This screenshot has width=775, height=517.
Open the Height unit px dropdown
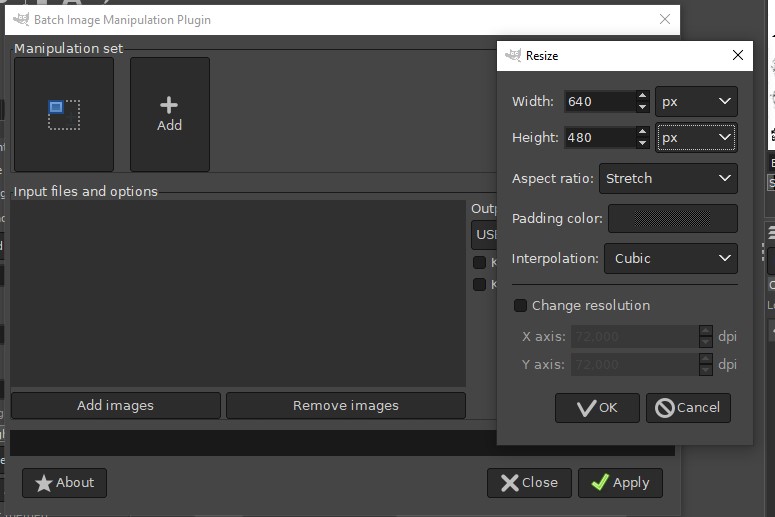click(696, 137)
